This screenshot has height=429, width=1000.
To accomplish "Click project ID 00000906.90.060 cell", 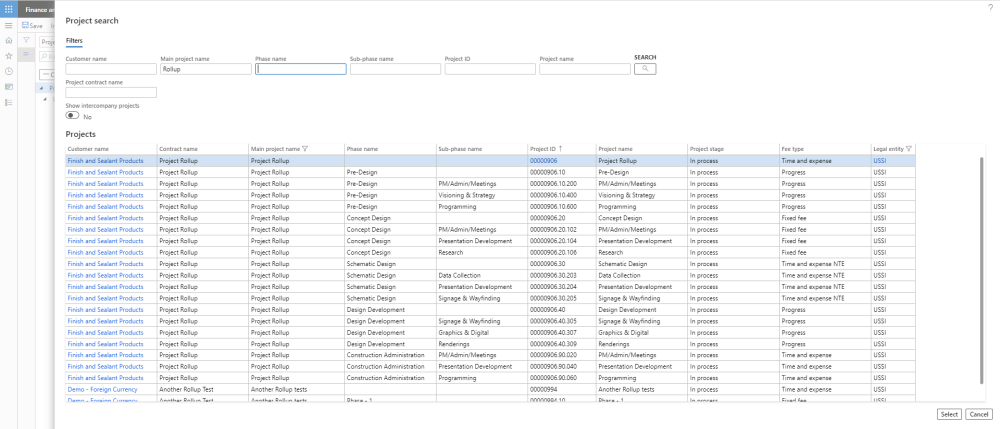I will [x=562, y=378].
